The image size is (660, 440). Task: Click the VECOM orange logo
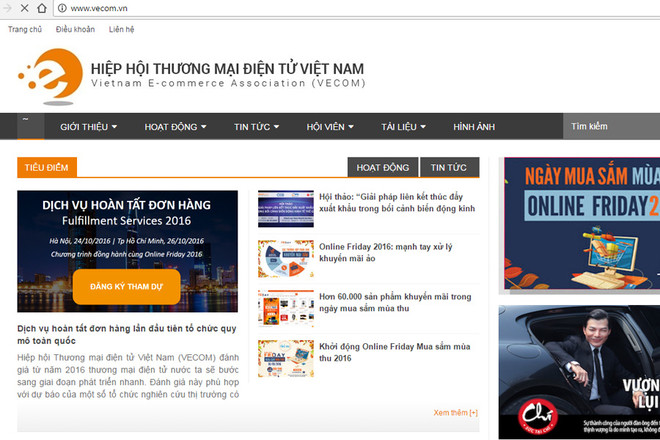click(x=51, y=77)
